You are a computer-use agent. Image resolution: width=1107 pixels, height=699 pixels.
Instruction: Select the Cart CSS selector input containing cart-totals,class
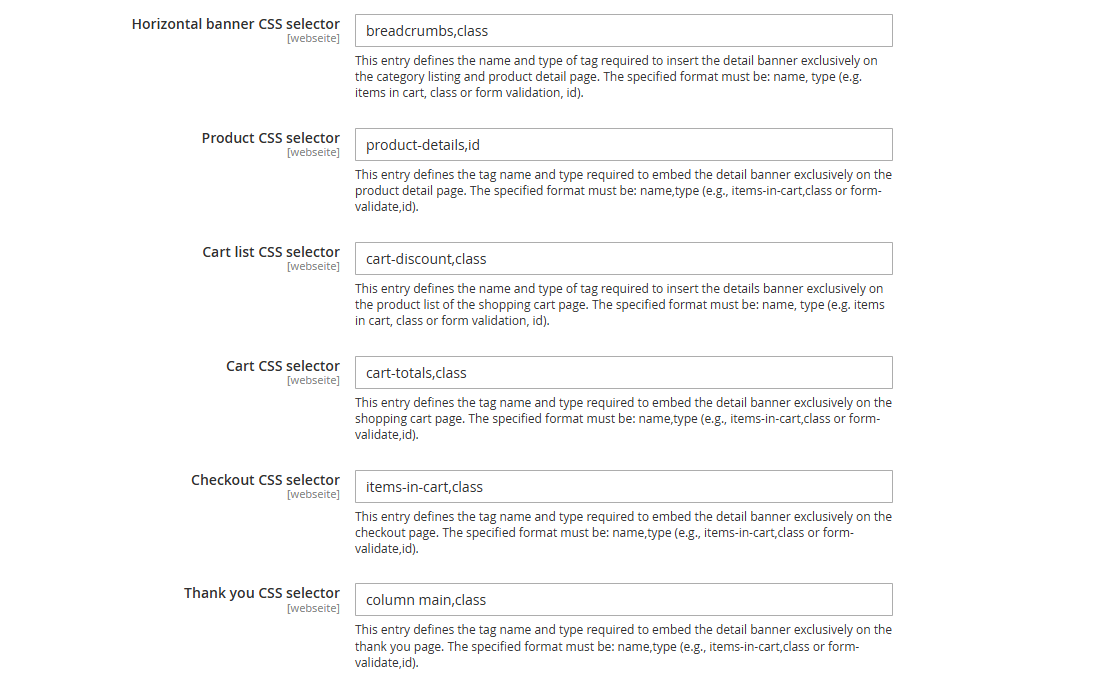point(623,373)
